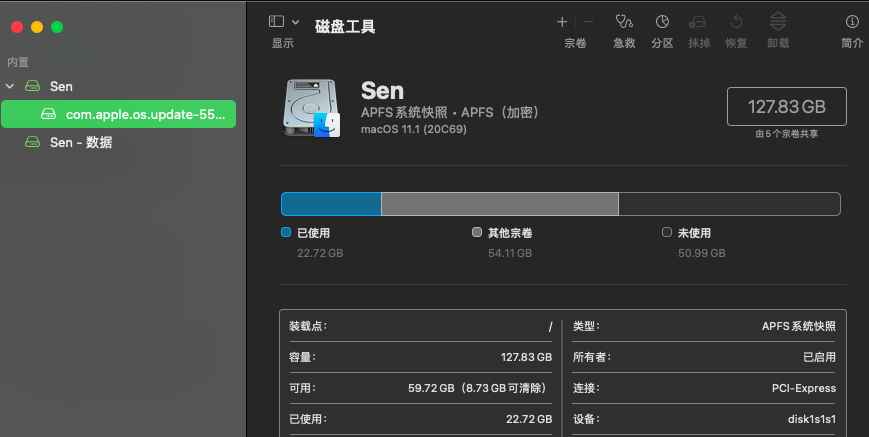This screenshot has width=869, height=437.
Task: Remove volume with the minus icon
Action: point(588,21)
